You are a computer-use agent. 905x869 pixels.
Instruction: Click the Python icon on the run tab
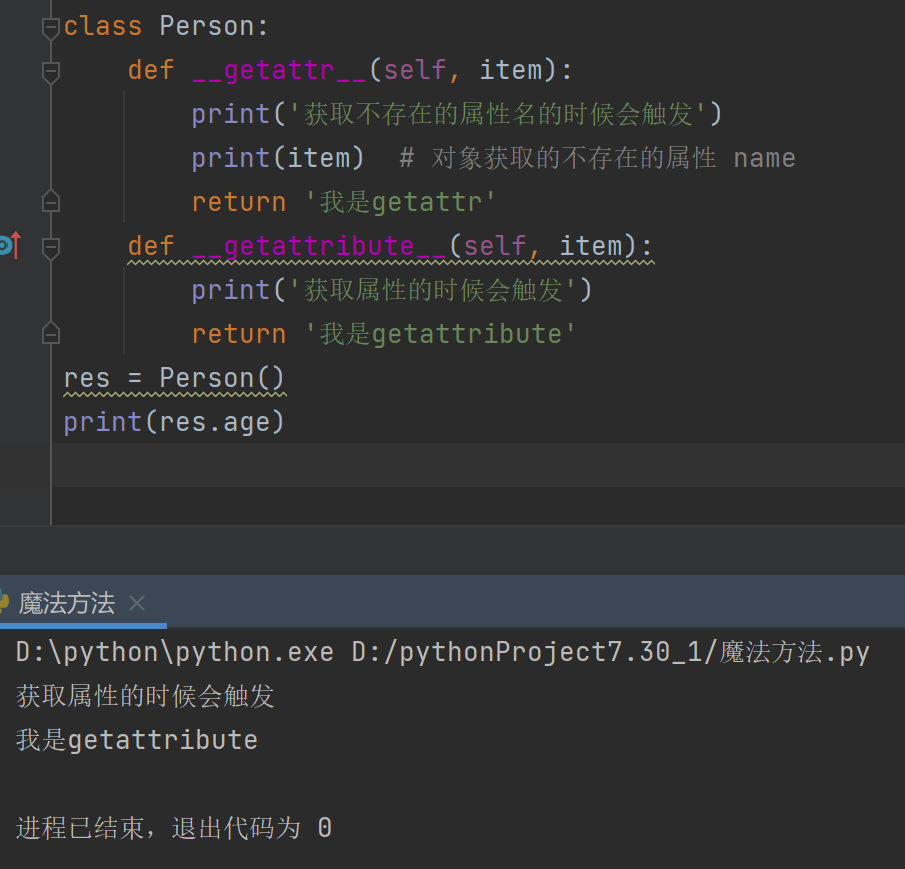pos(4,601)
